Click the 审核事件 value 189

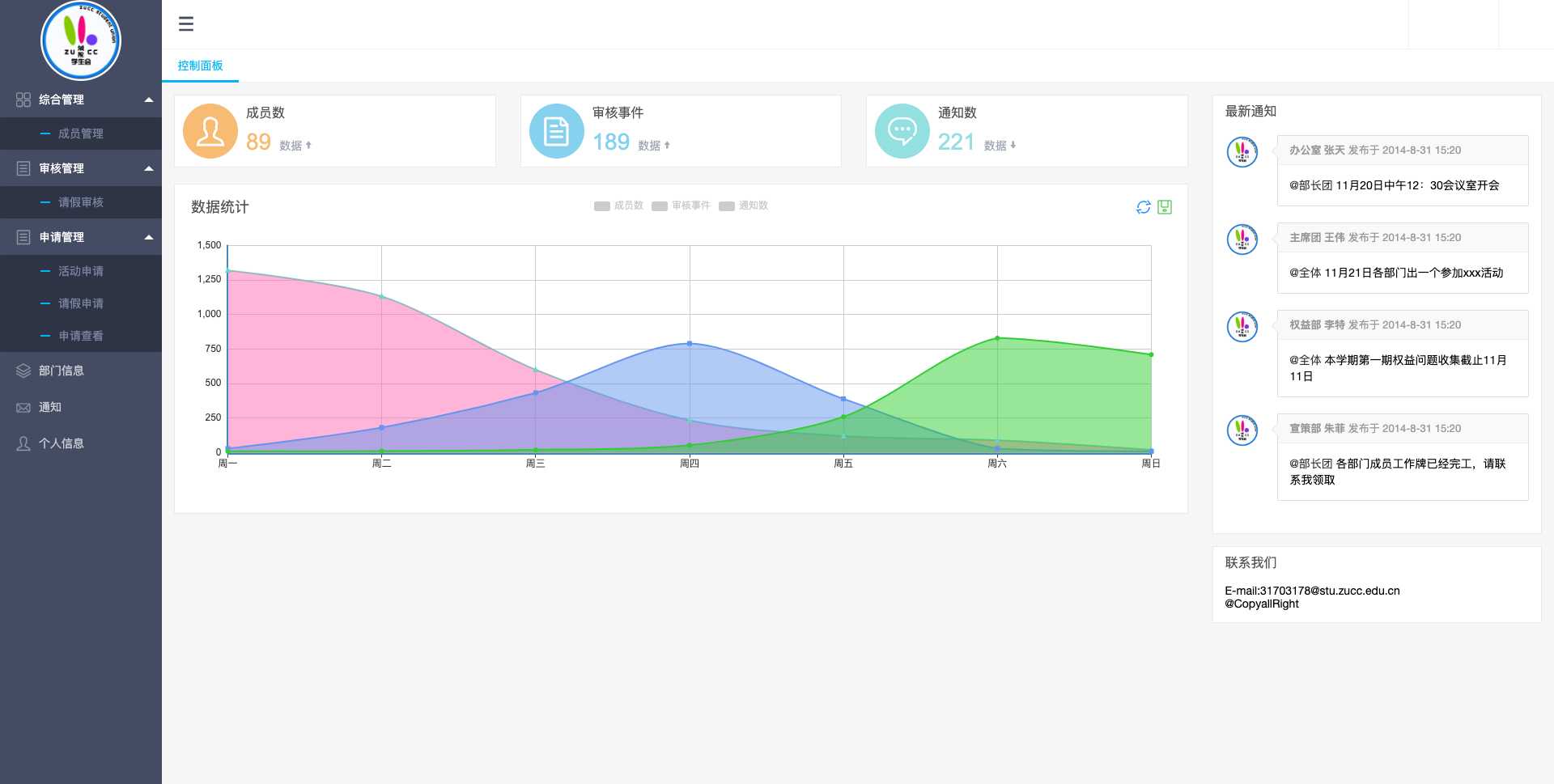click(x=611, y=142)
